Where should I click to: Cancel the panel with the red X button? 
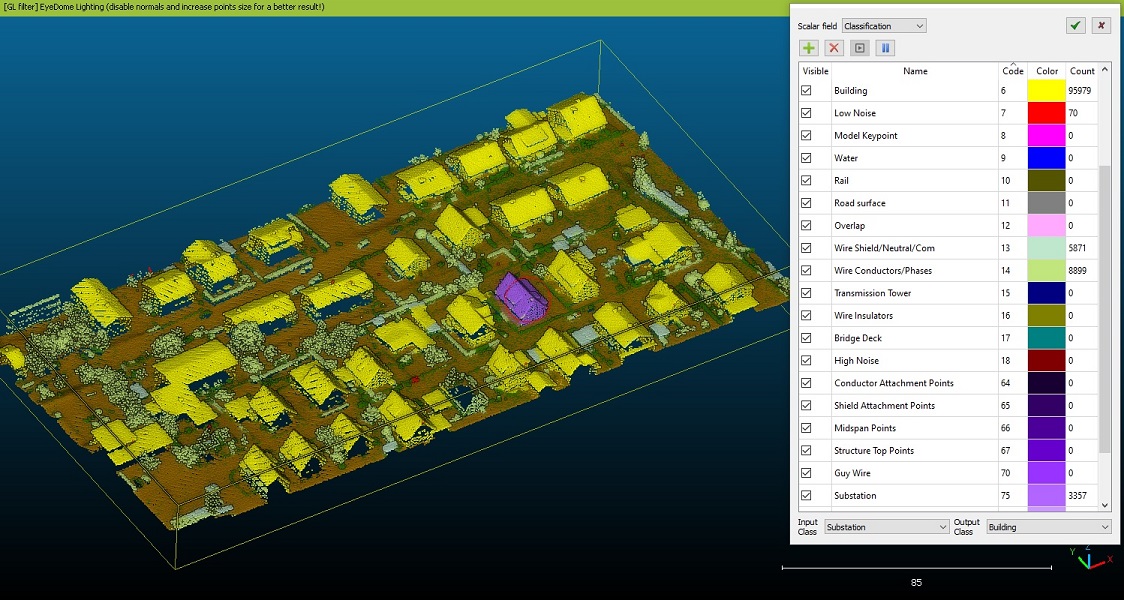tap(1101, 26)
